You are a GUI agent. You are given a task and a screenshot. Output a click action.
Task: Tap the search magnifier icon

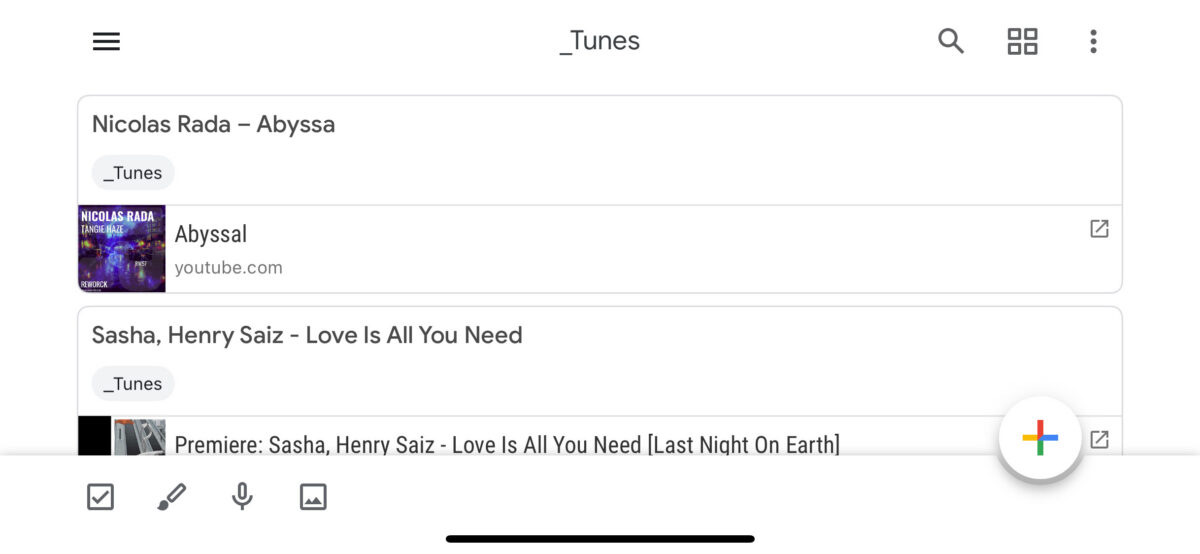coord(951,41)
